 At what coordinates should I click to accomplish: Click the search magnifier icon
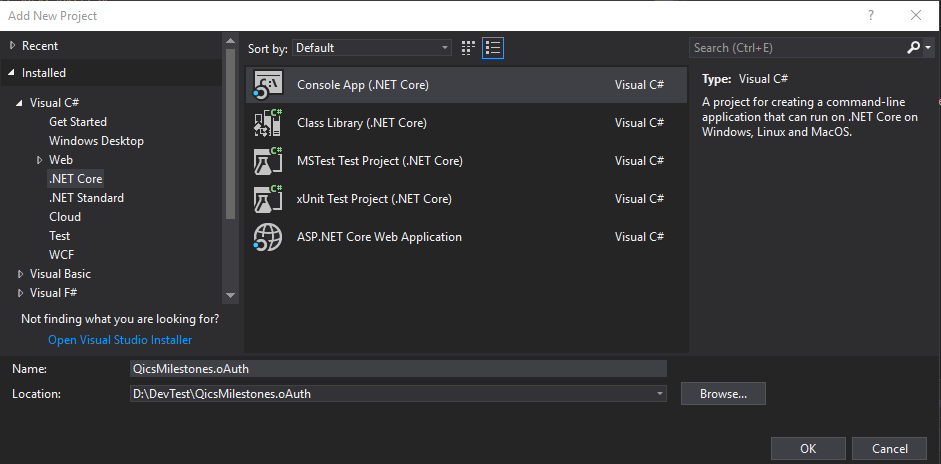[913, 47]
